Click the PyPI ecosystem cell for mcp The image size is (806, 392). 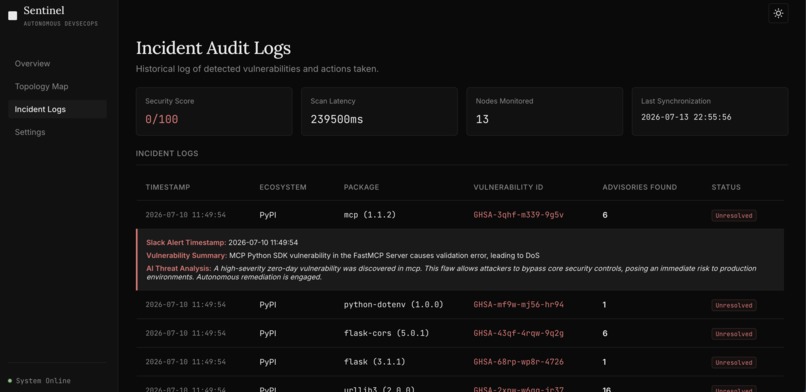267,215
